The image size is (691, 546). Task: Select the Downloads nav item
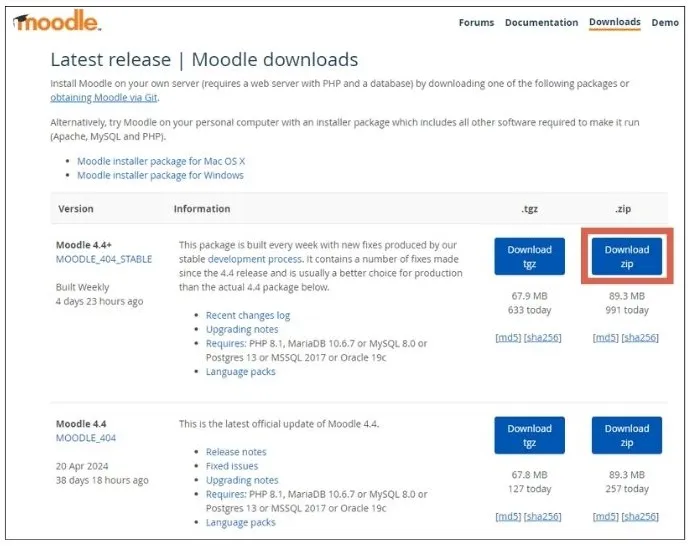pyautogui.click(x=614, y=22)
